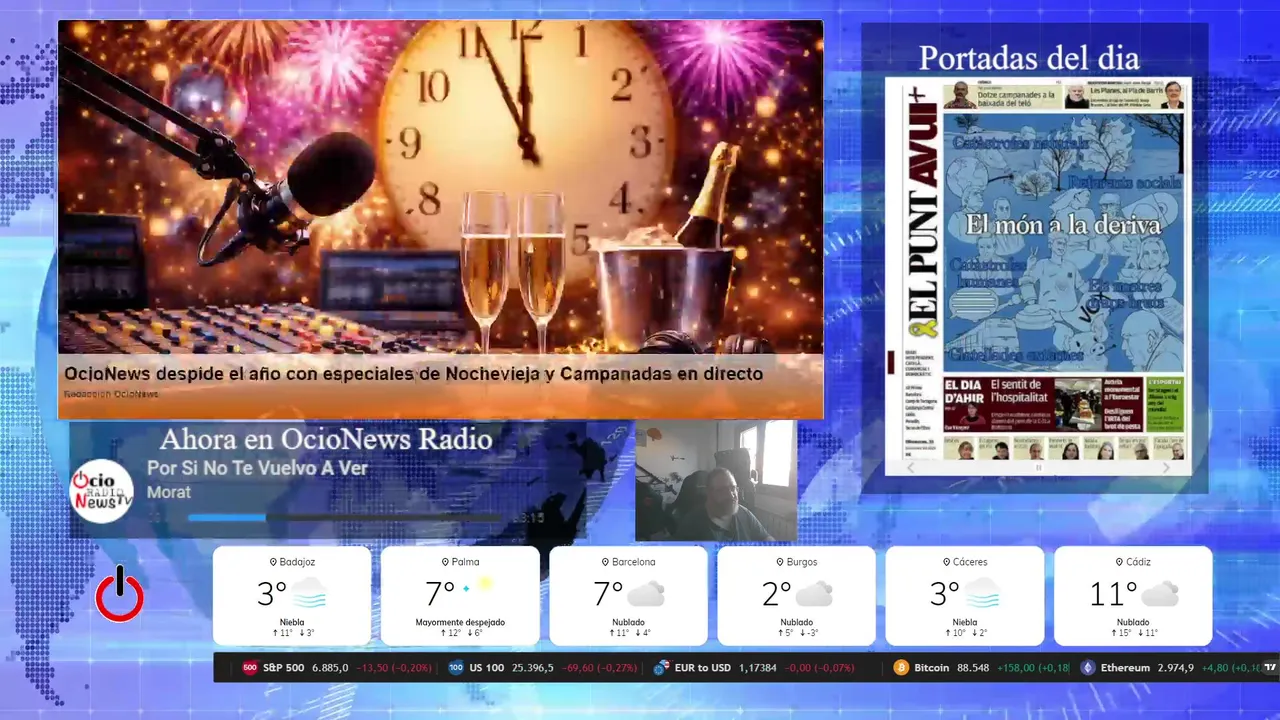Click the TradingView logo in the ticker
The image size is (1280, 720).
coord(1270,667)
